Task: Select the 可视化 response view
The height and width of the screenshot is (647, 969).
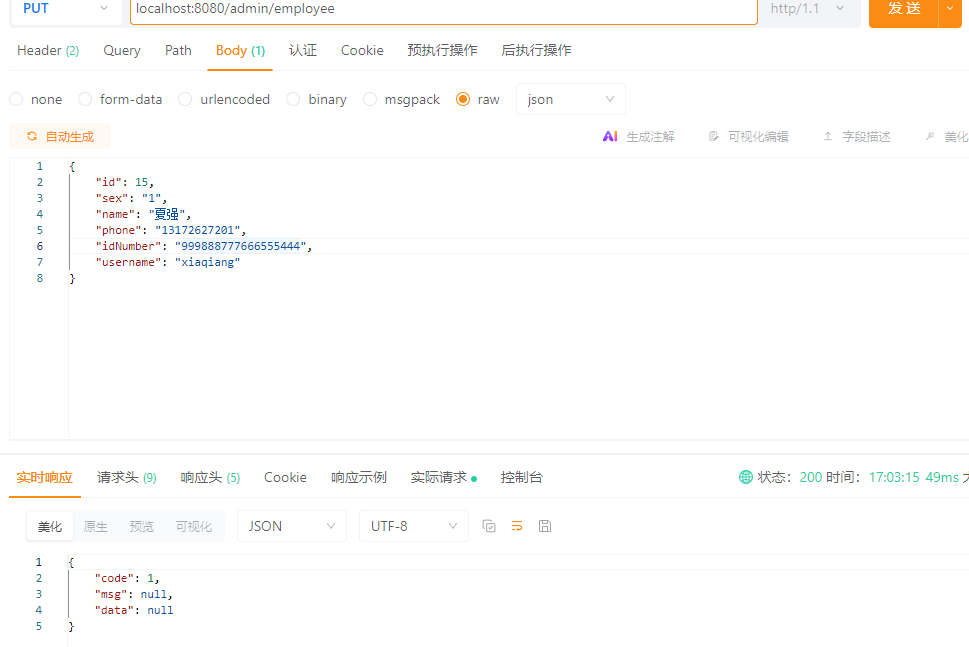Action: click(193, 526)
